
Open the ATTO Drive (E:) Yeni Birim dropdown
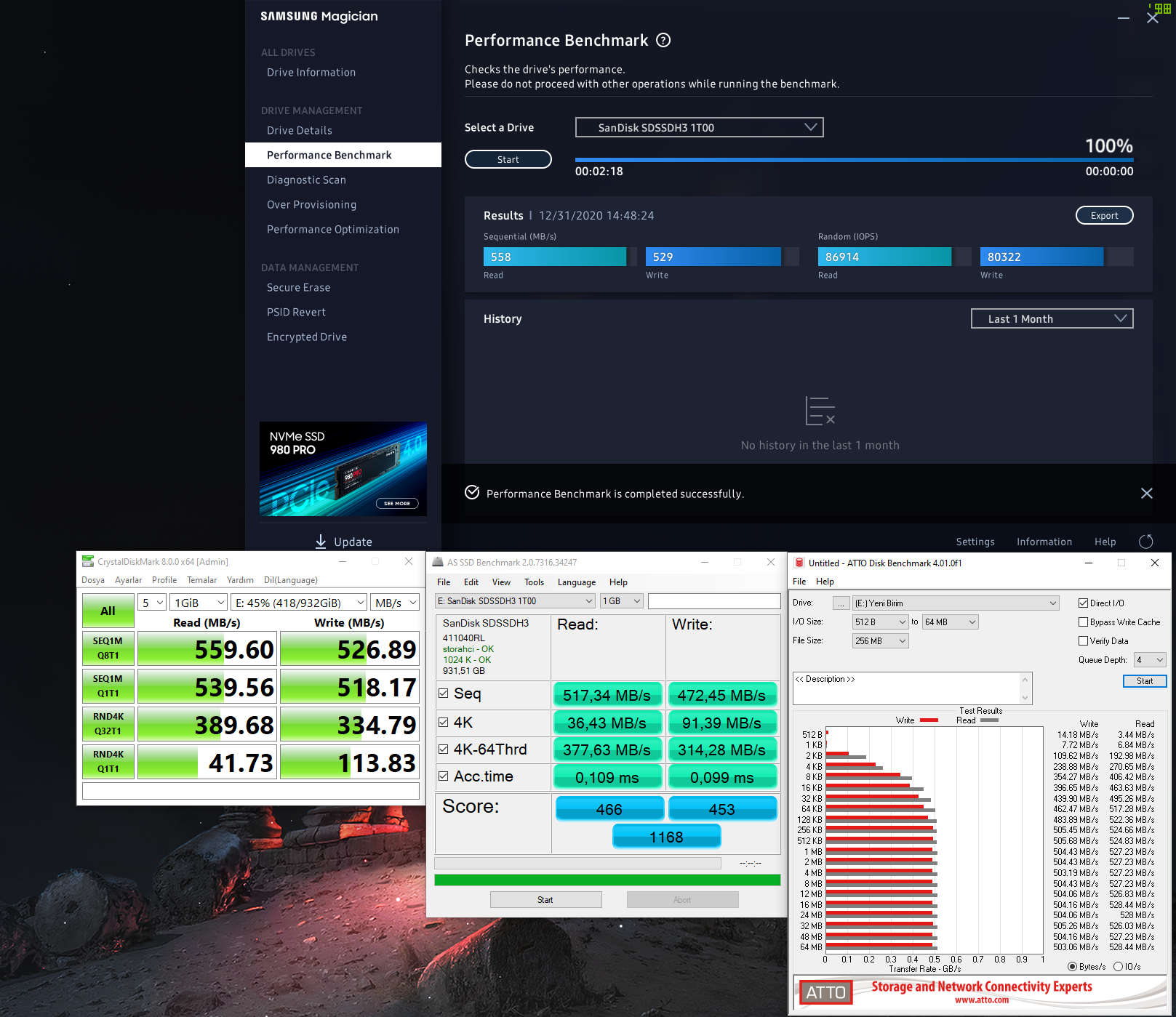[956, 603]
